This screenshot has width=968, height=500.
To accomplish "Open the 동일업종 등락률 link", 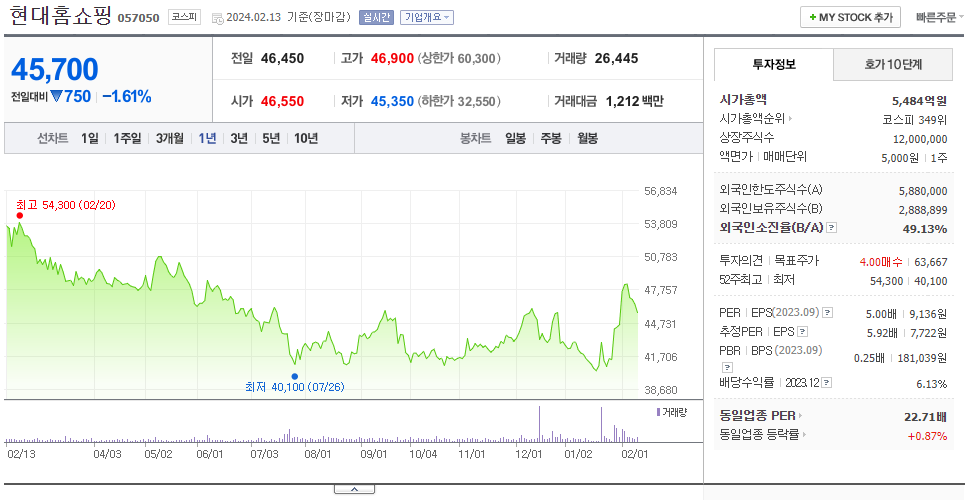I will tap(763, 435).
